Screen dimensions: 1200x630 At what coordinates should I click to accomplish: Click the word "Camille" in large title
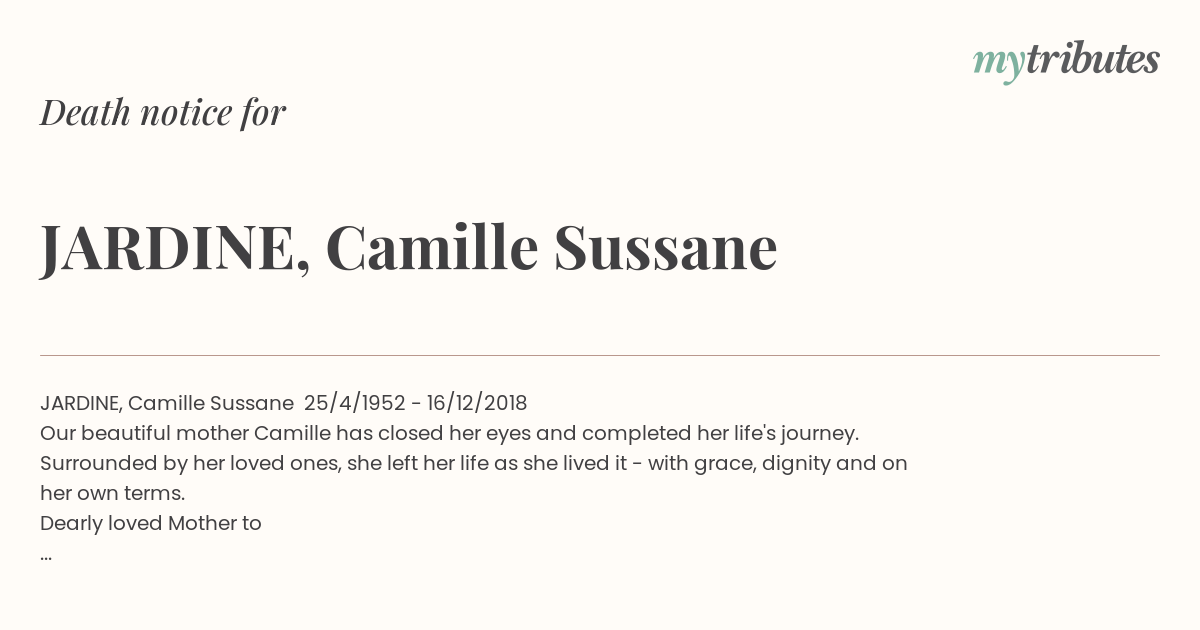432,248
